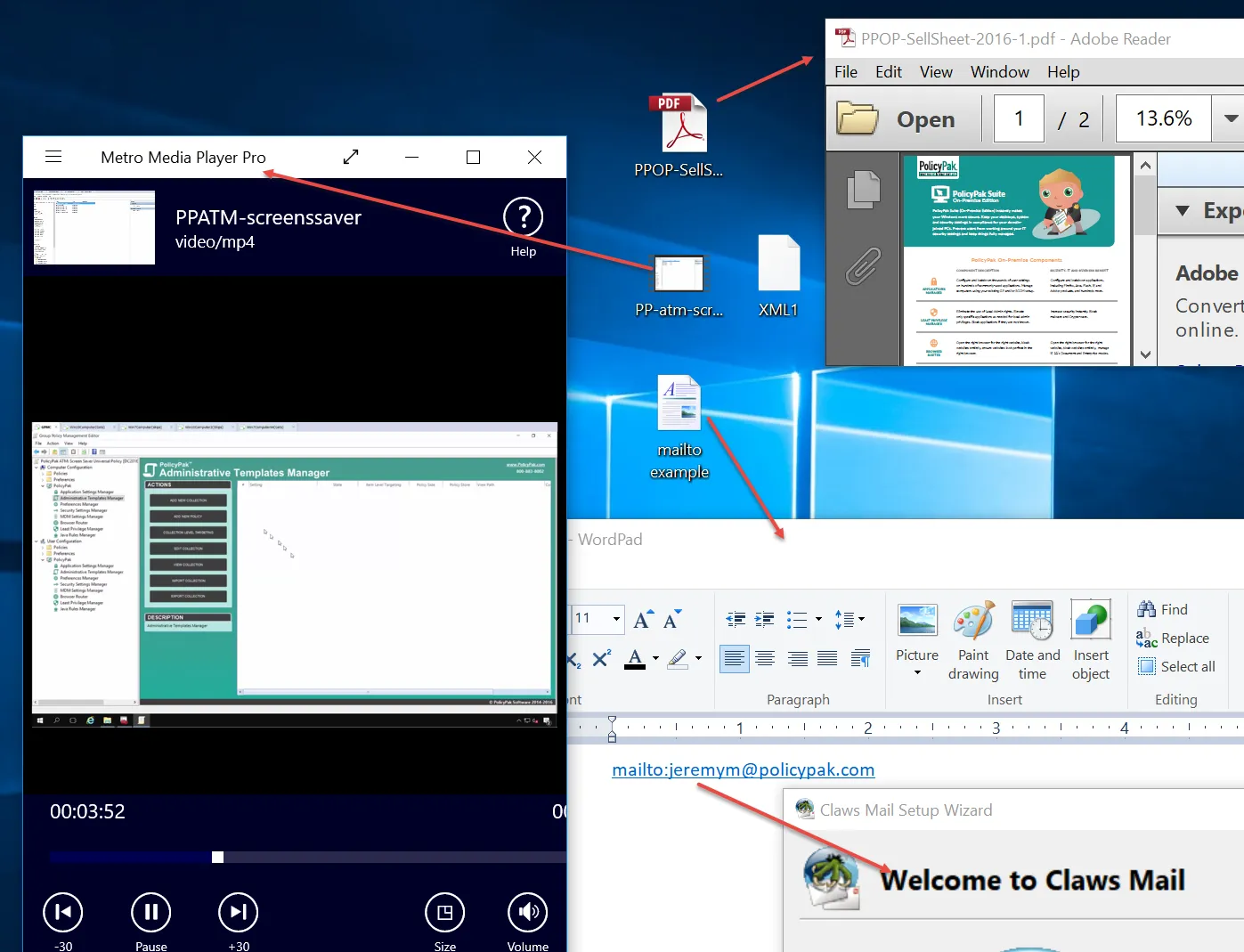Open the Help menu in Adobe Reader
1244x952 pixels.
[x=1063, y=72]
